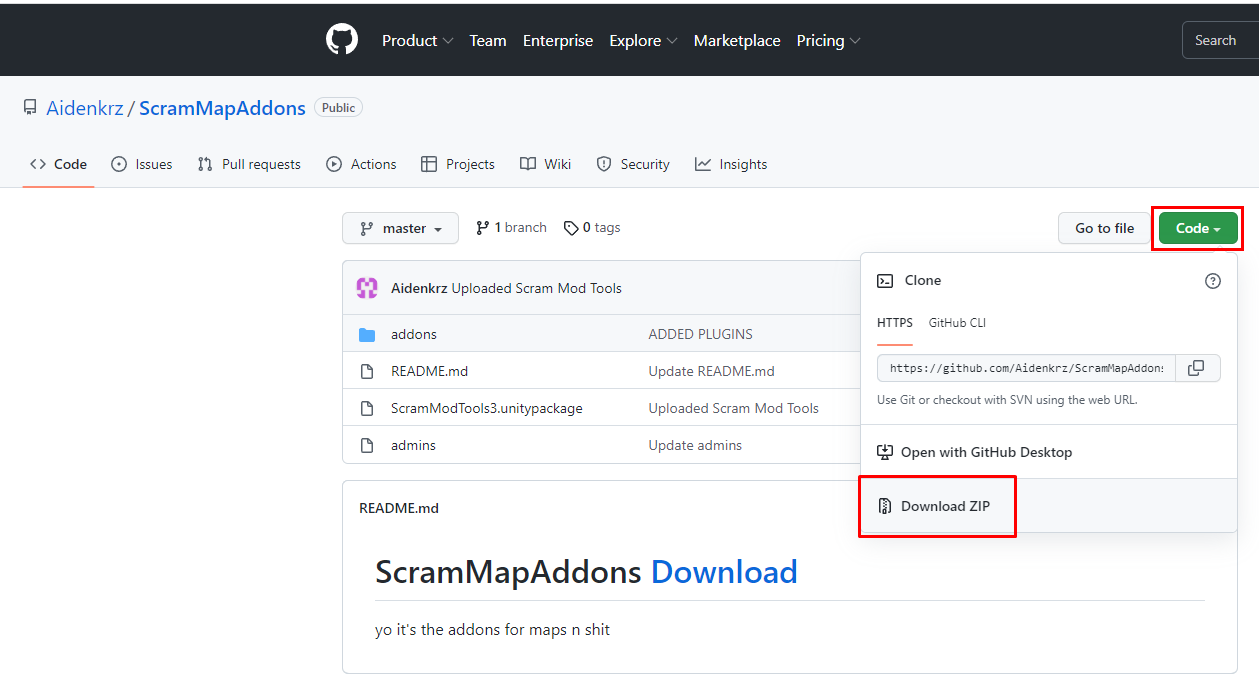Click the file icon next to README.md
Screen dimensions: 1259x687
(x=367, y=371)
